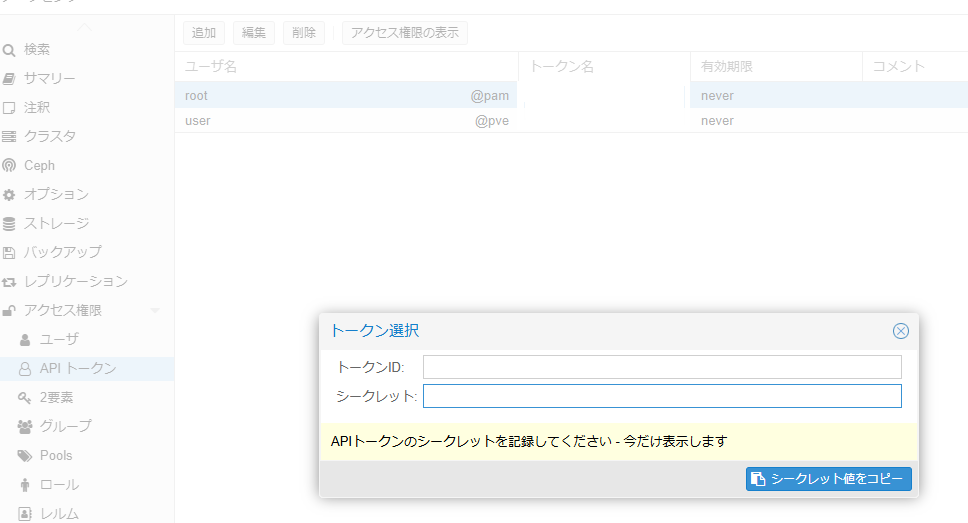Click the APIトークンのシークレット warning message

(529, 441)
